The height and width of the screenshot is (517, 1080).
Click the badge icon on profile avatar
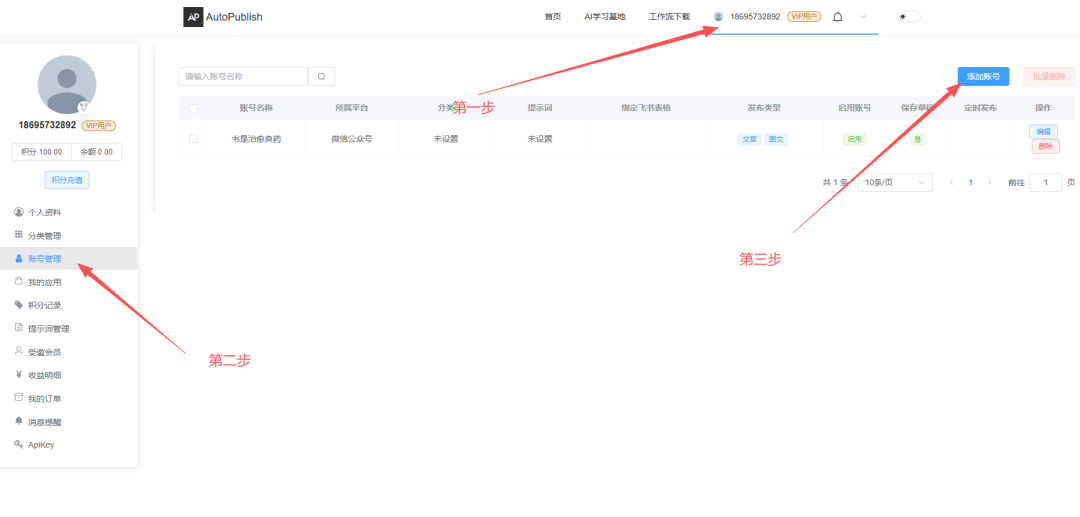[83, 107]
